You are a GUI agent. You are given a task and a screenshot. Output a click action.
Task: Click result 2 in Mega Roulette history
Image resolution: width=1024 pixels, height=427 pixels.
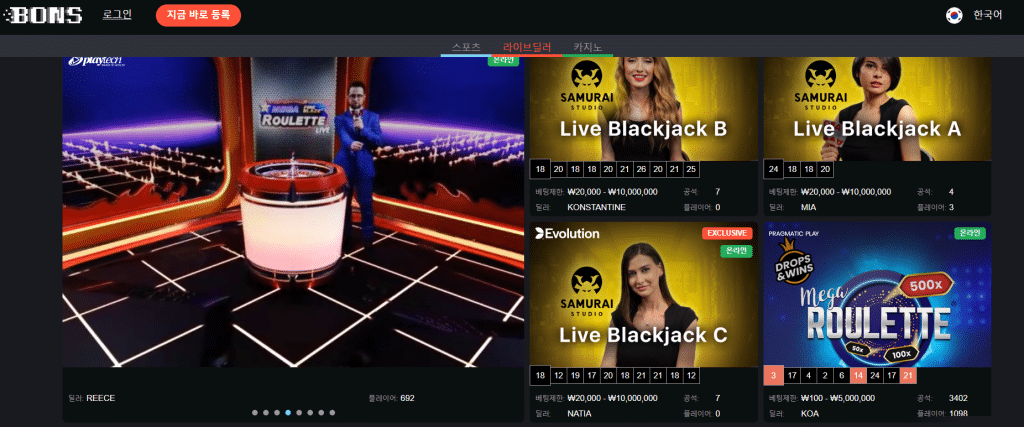point(825,375)
